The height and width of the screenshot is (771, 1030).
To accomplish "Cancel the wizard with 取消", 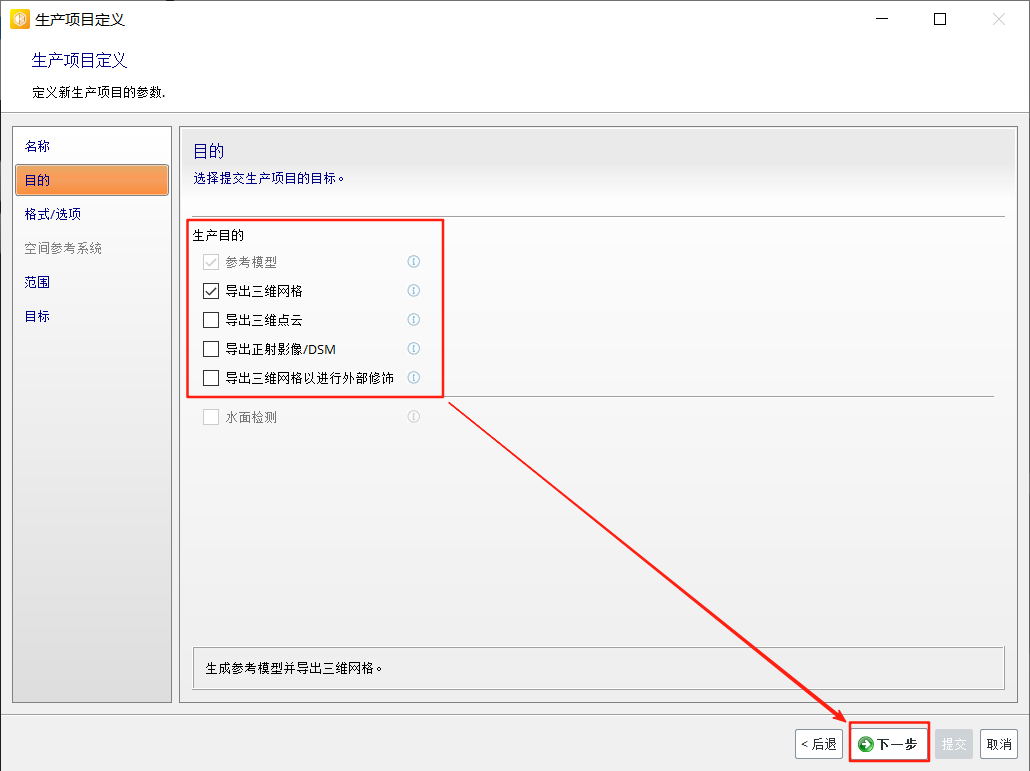I will (999, 744).
